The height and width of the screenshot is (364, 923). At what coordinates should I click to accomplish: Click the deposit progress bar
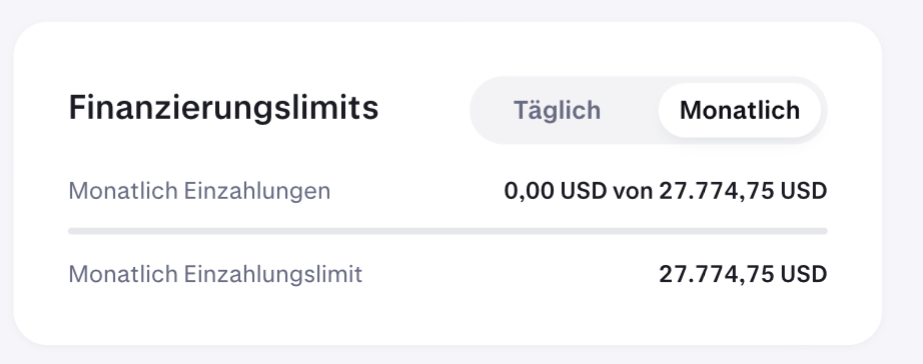(x=448, y=231)
